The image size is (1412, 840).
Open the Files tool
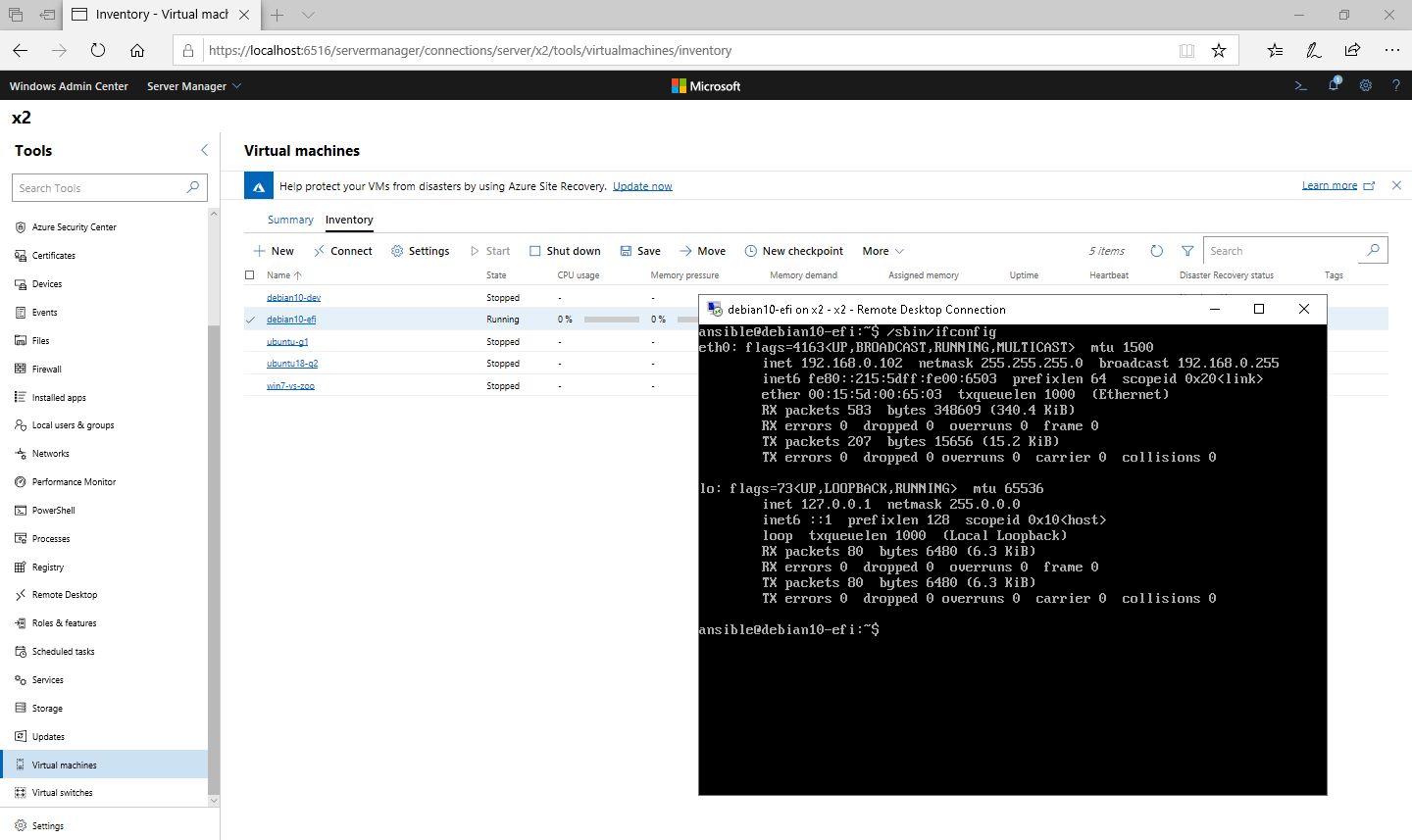40,341
